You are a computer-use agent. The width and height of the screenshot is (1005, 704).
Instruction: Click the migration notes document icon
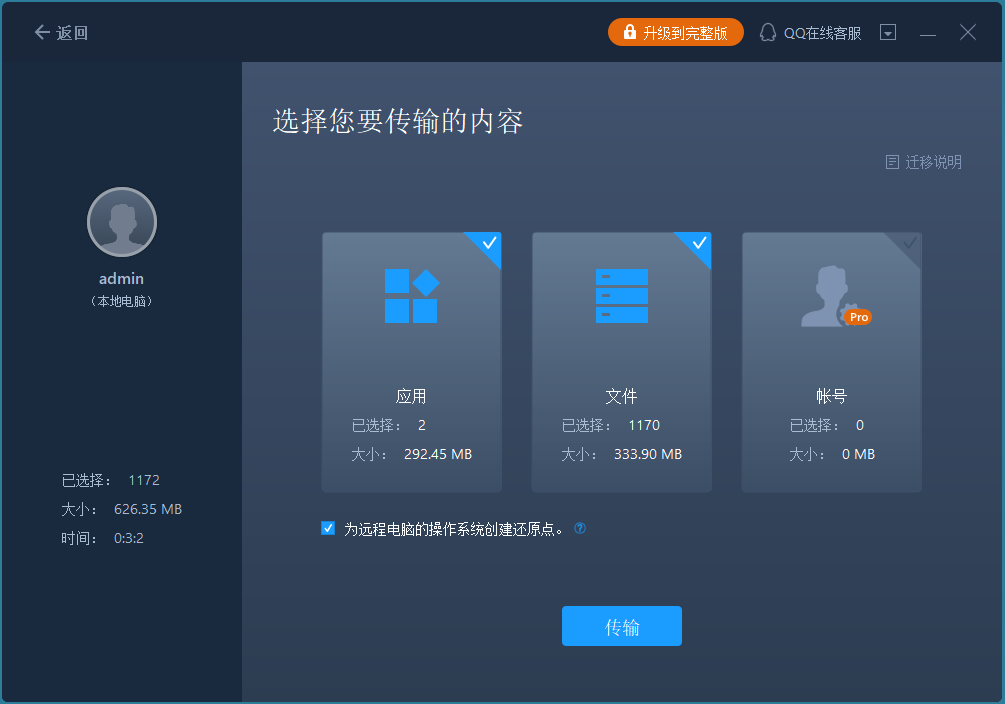892,162
